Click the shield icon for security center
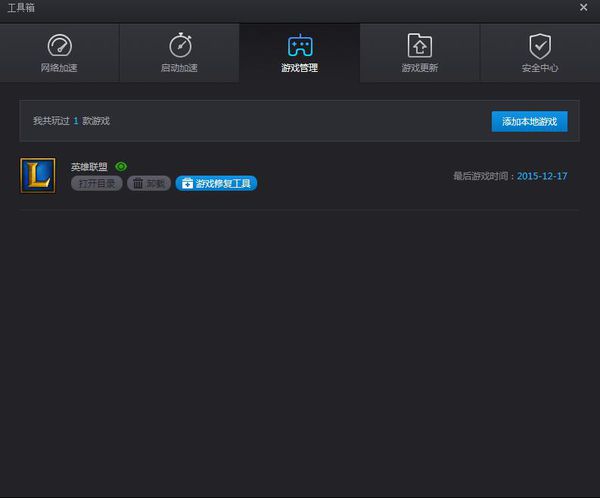 click(540, 45)
